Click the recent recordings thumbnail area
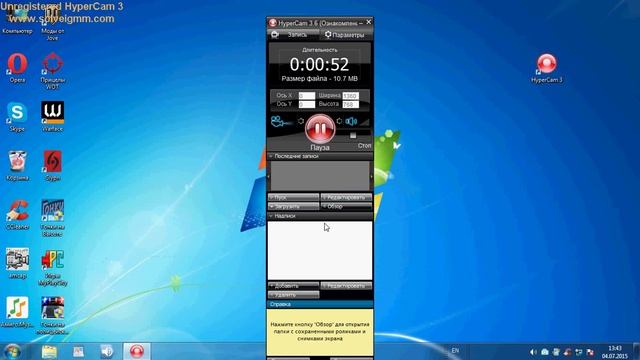 coord(320,176)
